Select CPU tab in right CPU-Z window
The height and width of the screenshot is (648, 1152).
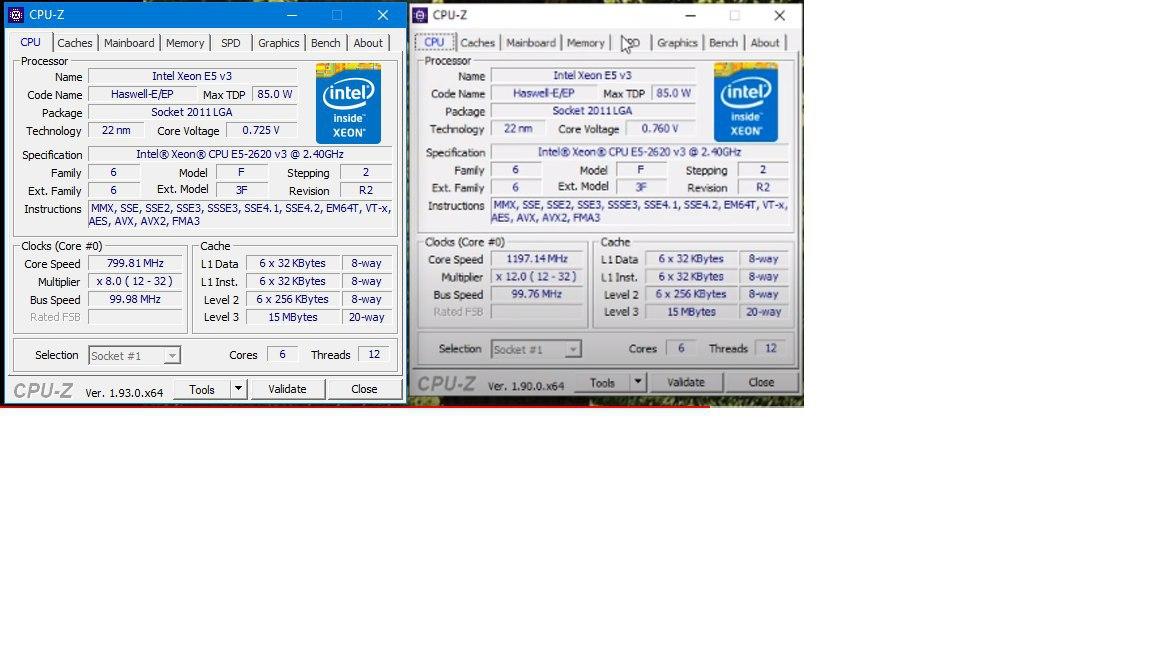click(x=434, y=42)
